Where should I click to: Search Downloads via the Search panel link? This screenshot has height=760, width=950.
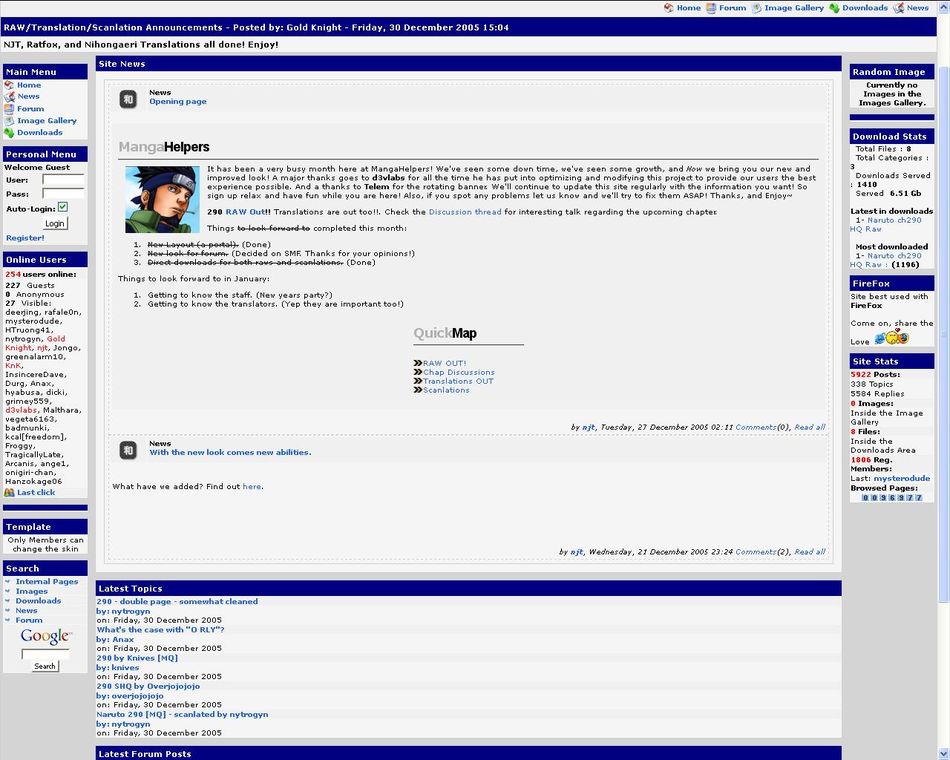coord(38,601)
